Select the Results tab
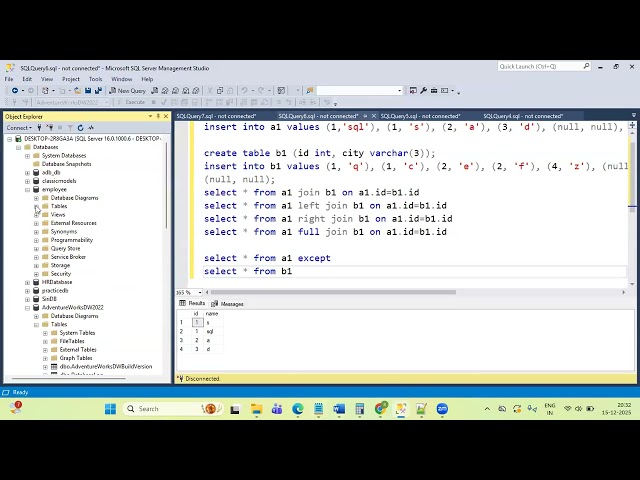 pos(193,303)
